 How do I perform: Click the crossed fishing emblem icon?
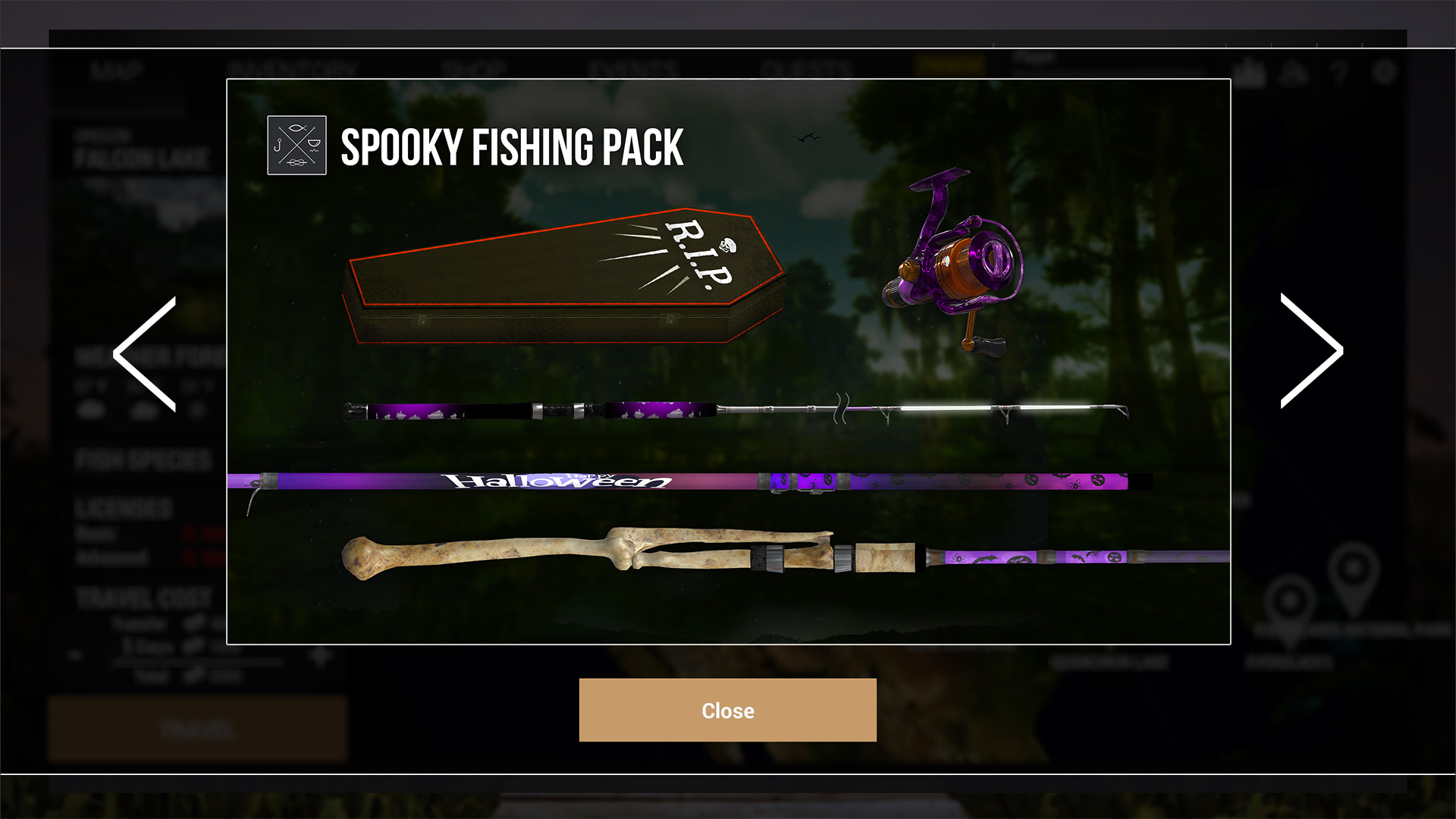click(x=297, y=145)
